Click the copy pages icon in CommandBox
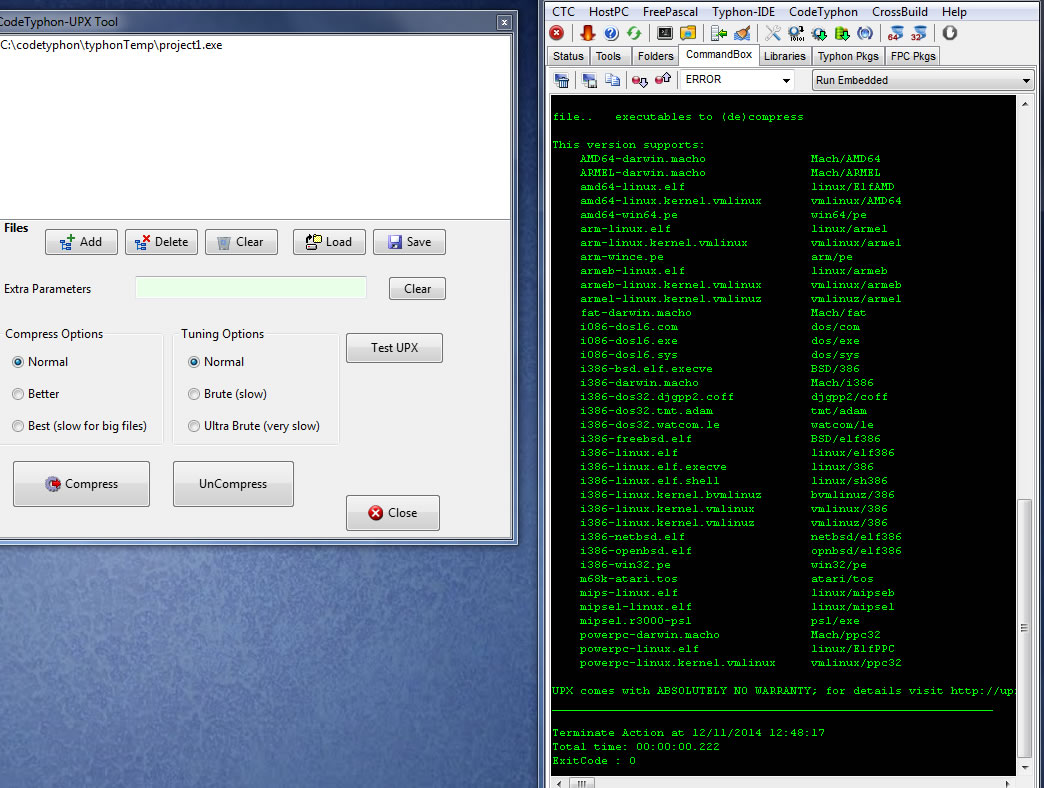 613,81
